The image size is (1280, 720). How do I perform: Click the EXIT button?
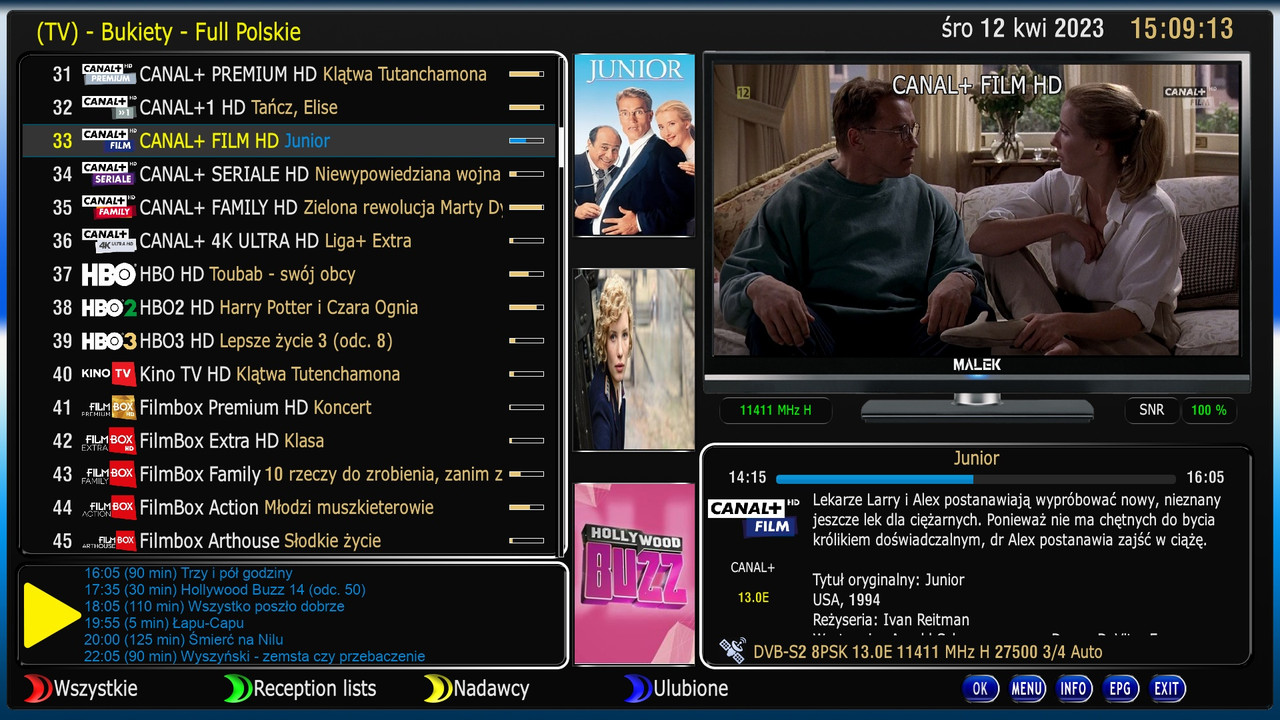pyautogui.click(x=1167, y=688)
